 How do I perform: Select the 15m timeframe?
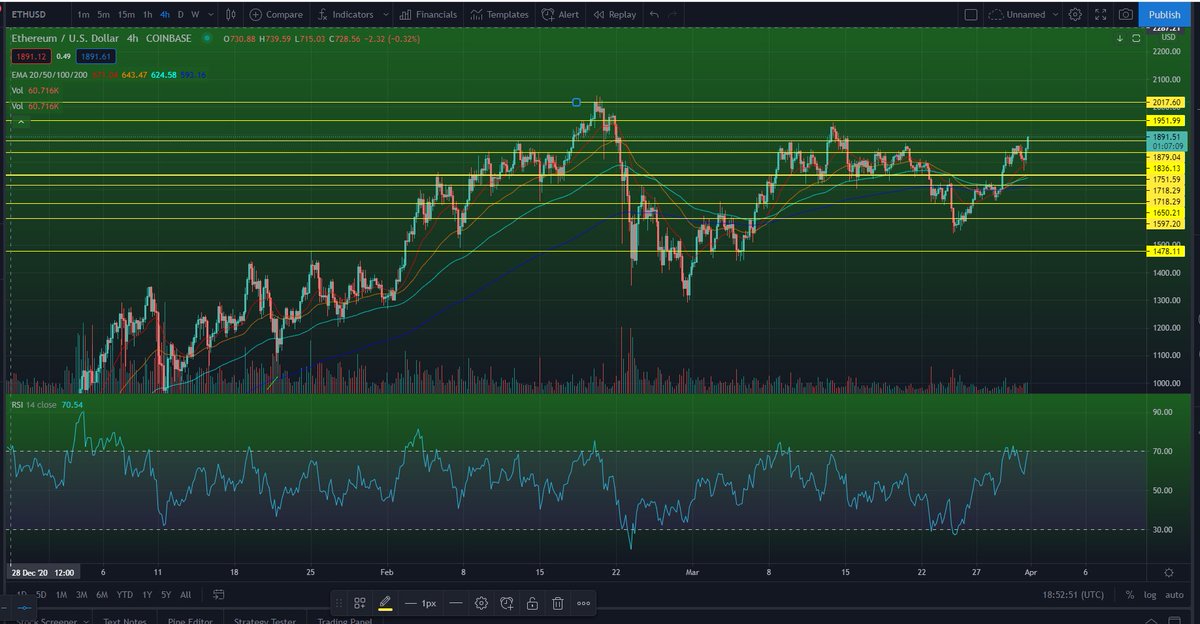coord(127,15)
